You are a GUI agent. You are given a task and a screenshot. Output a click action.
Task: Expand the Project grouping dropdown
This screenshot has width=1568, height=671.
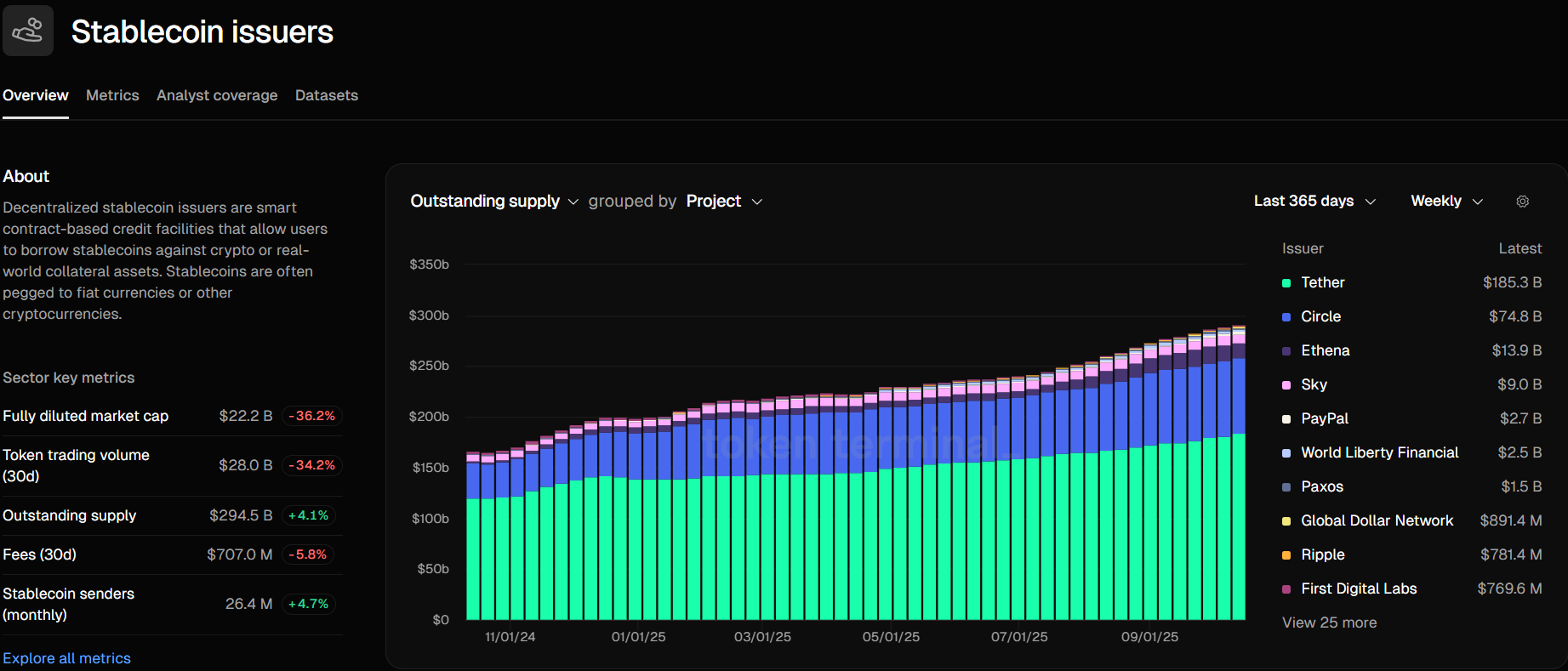pos(724,202)
